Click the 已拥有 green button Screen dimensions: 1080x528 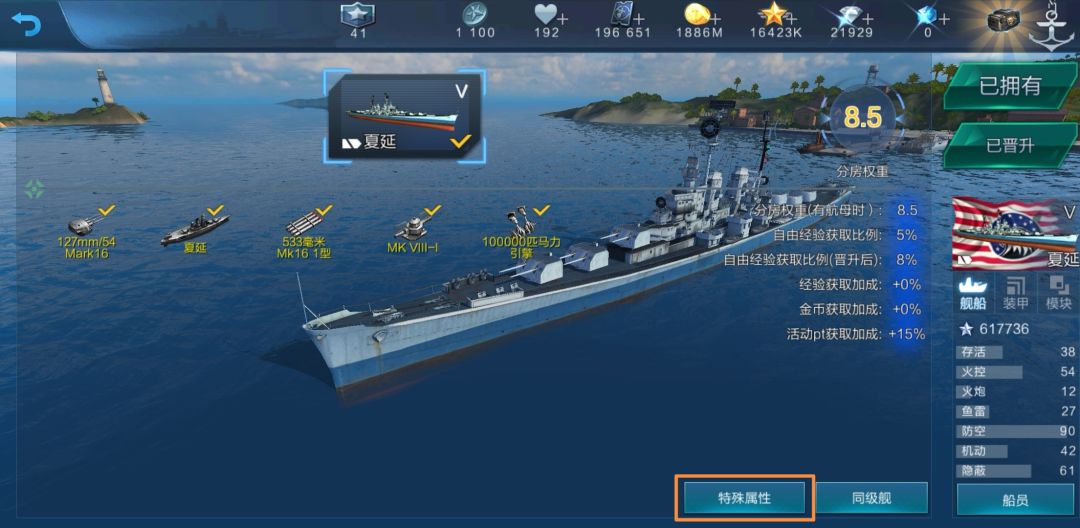click(x=1010, y=86)
